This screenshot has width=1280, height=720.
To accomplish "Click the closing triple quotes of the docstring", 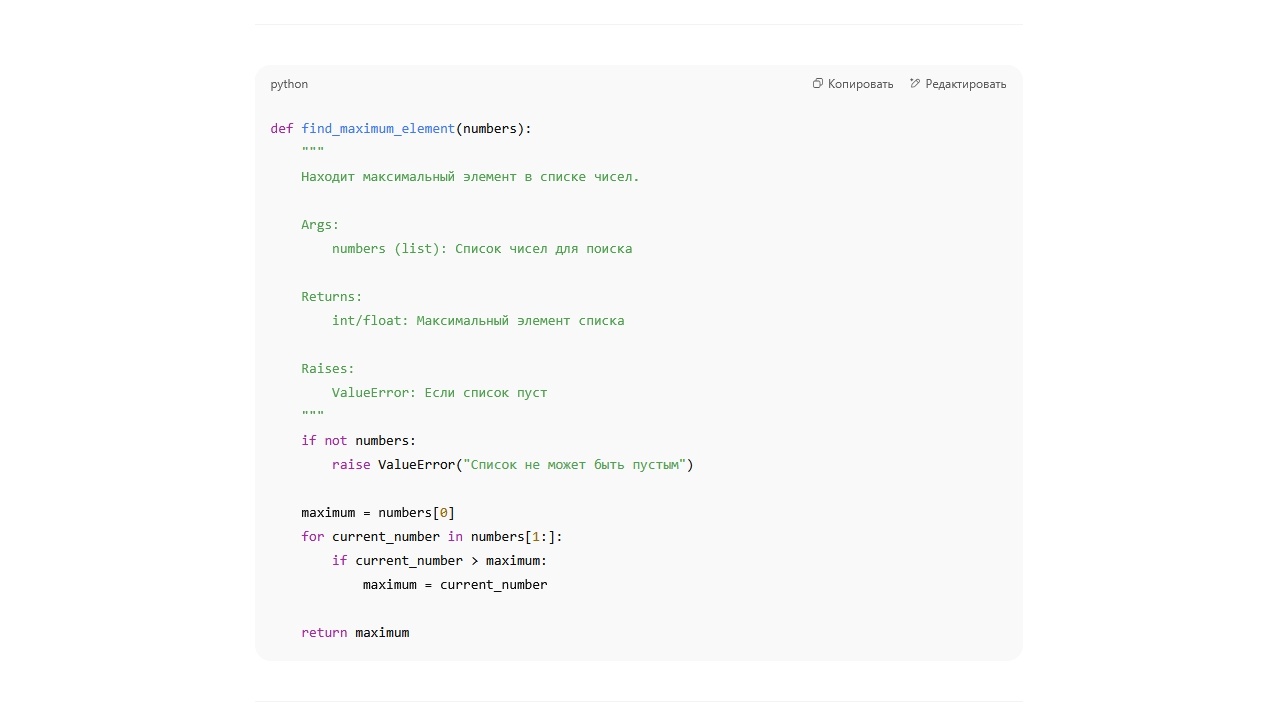I will (311, 414).
